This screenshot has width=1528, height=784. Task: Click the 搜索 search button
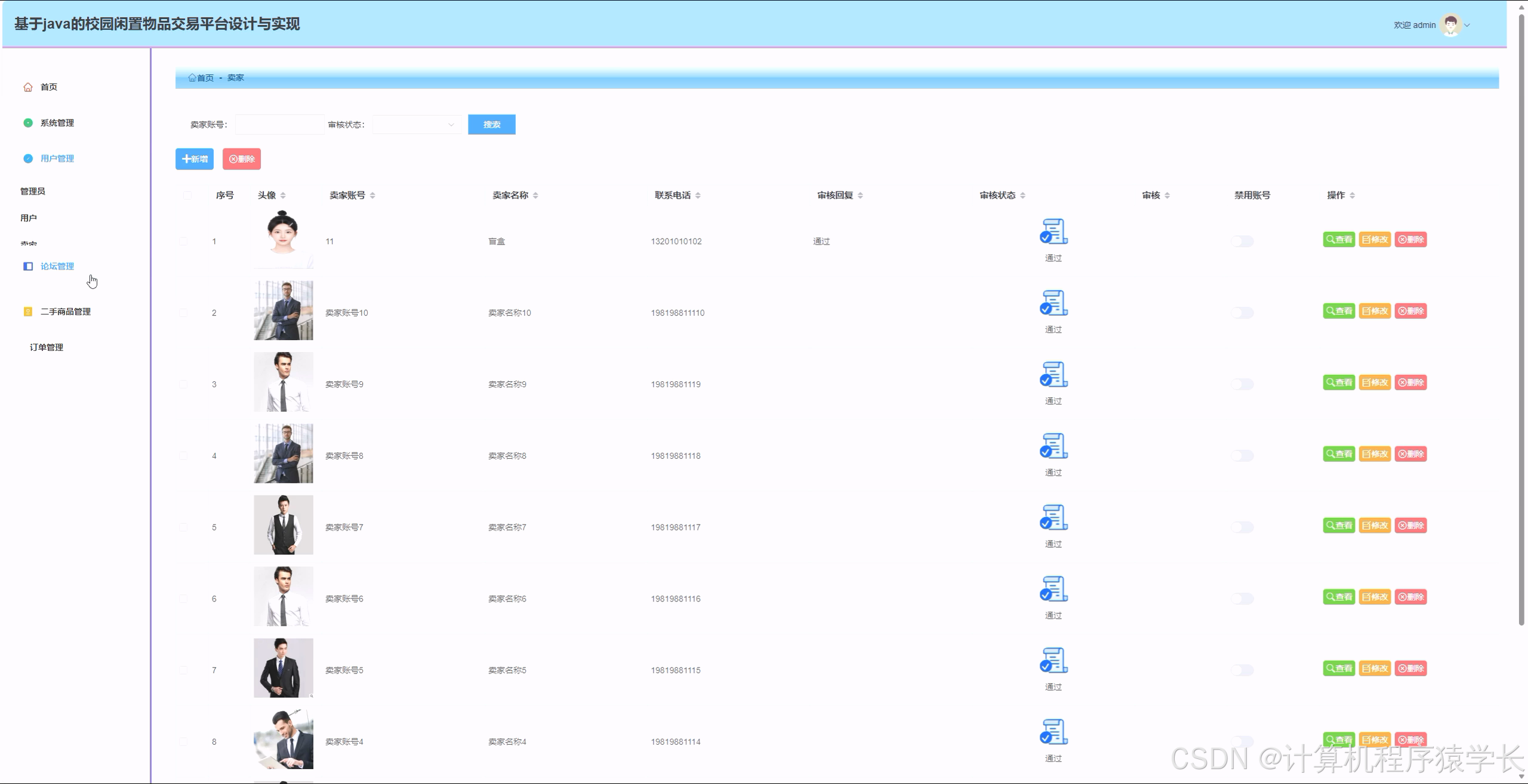(x=491, y=125)
